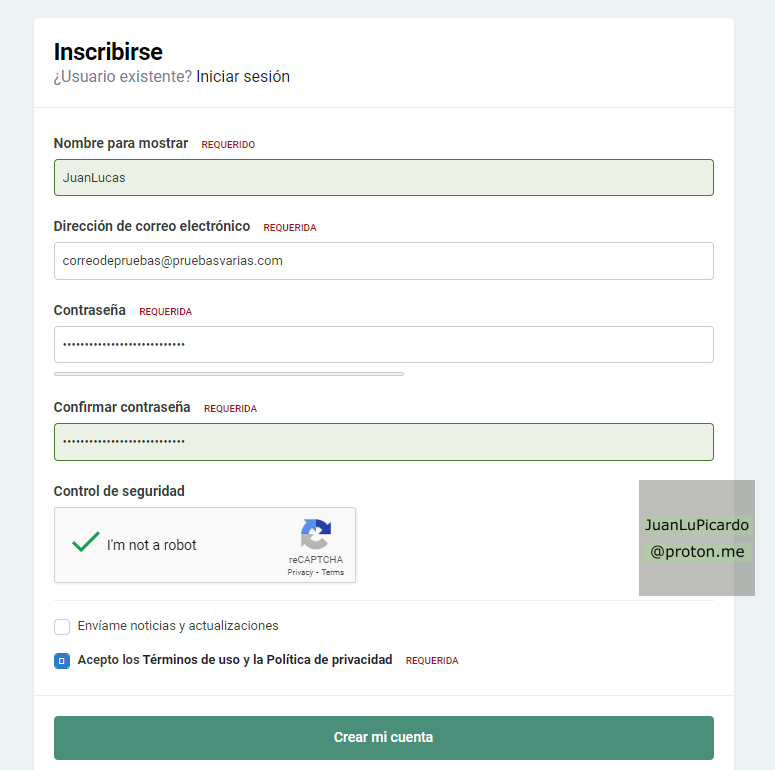This screenshot has height=770, width=775.
Task: Select the Contraseña password field
Action: [x=383, y=344]
